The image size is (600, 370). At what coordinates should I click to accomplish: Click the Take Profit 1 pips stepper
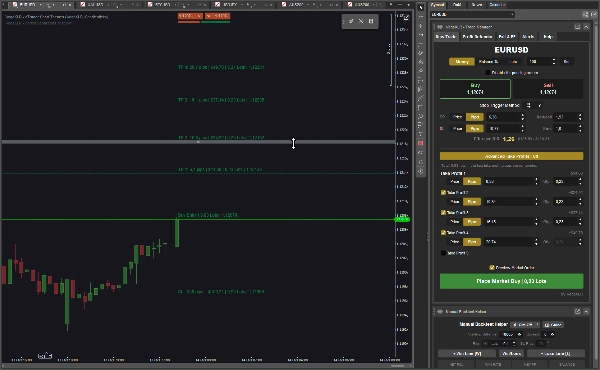(x=536, y=181)
